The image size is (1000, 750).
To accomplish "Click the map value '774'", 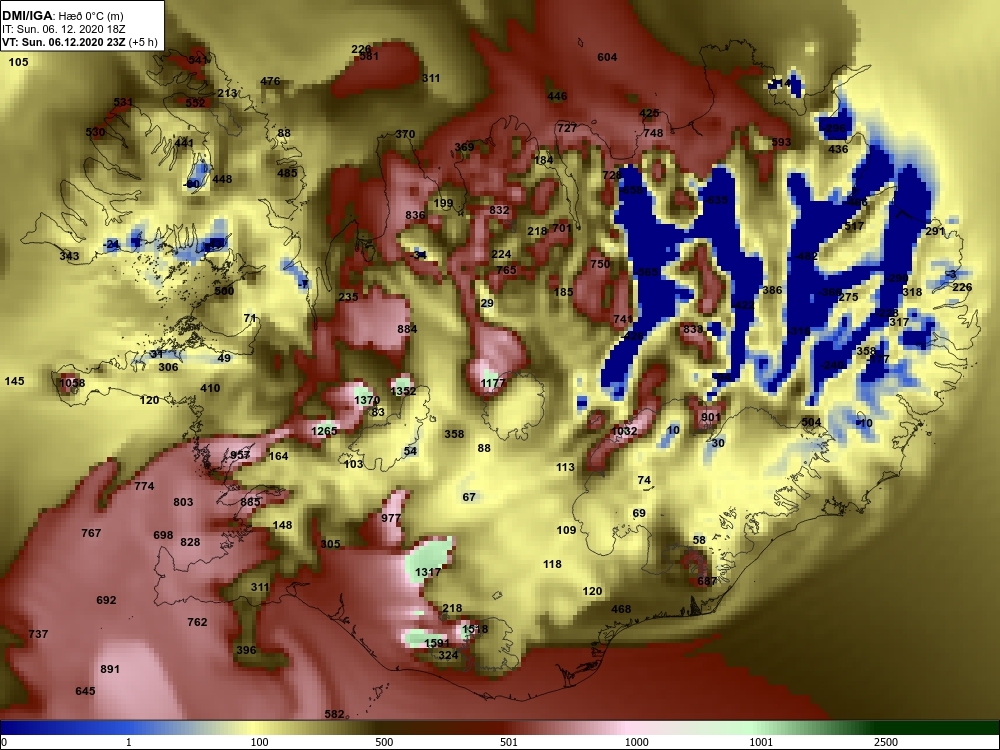I will point(144,486).
